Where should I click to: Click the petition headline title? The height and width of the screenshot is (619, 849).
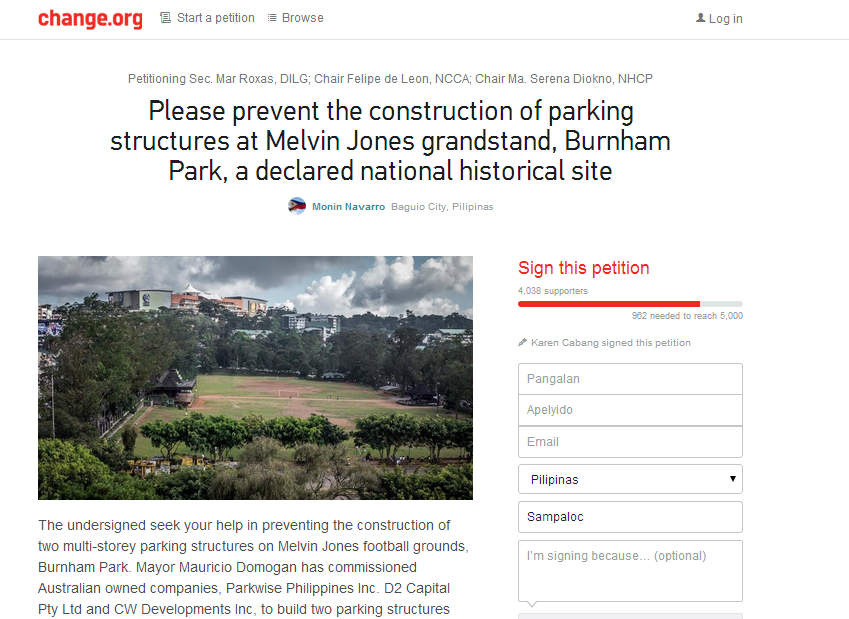390,141
